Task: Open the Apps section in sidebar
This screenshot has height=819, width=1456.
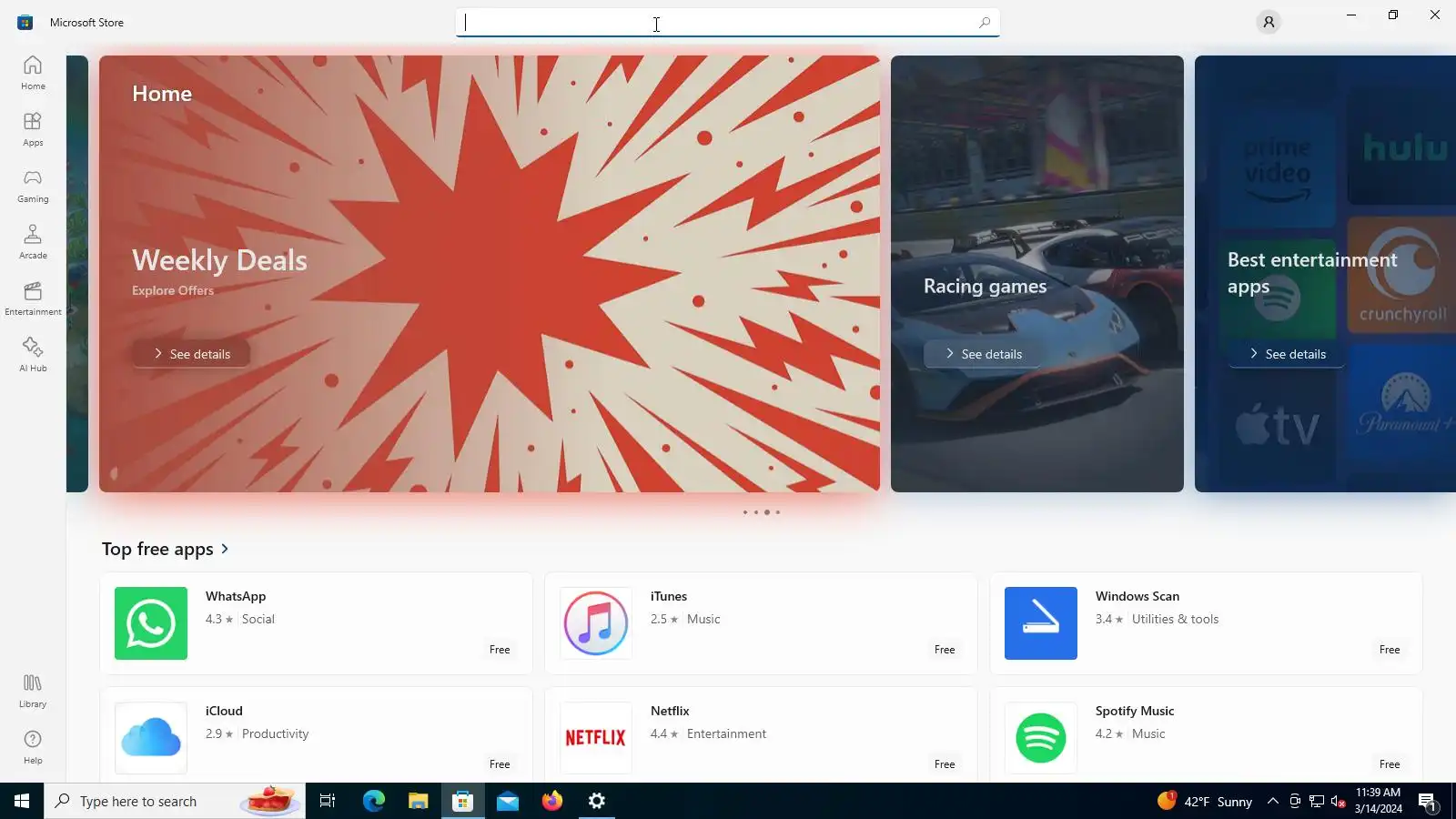Action: [x=33, y=129]
